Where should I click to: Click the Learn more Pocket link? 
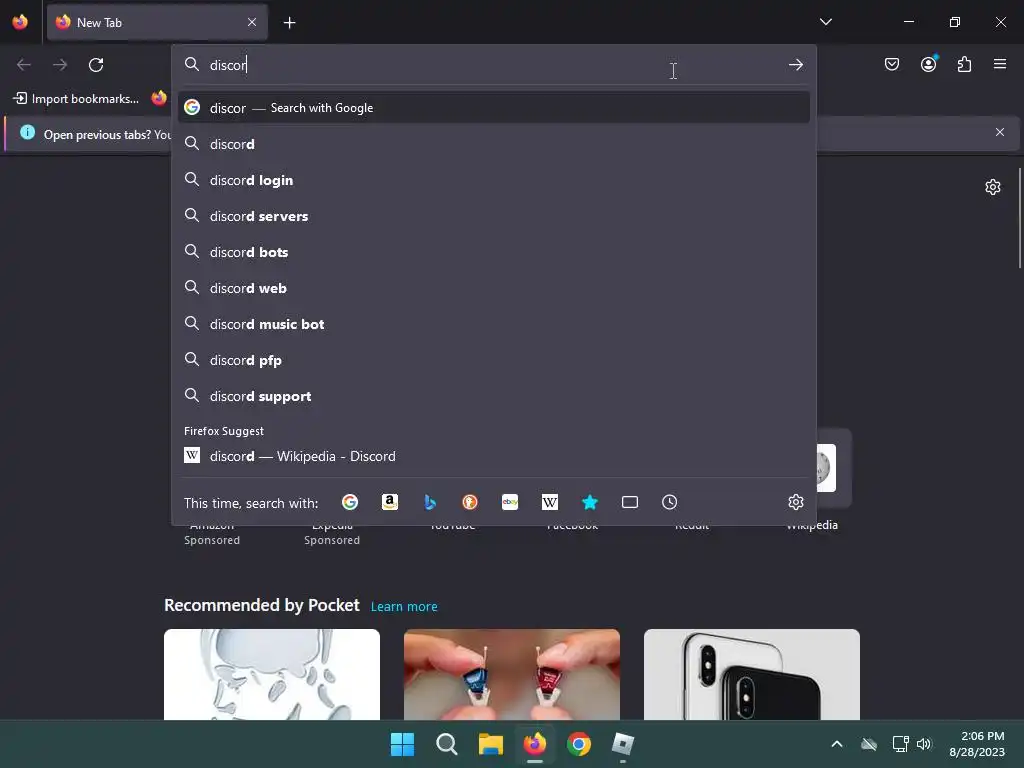click(404, 607)
